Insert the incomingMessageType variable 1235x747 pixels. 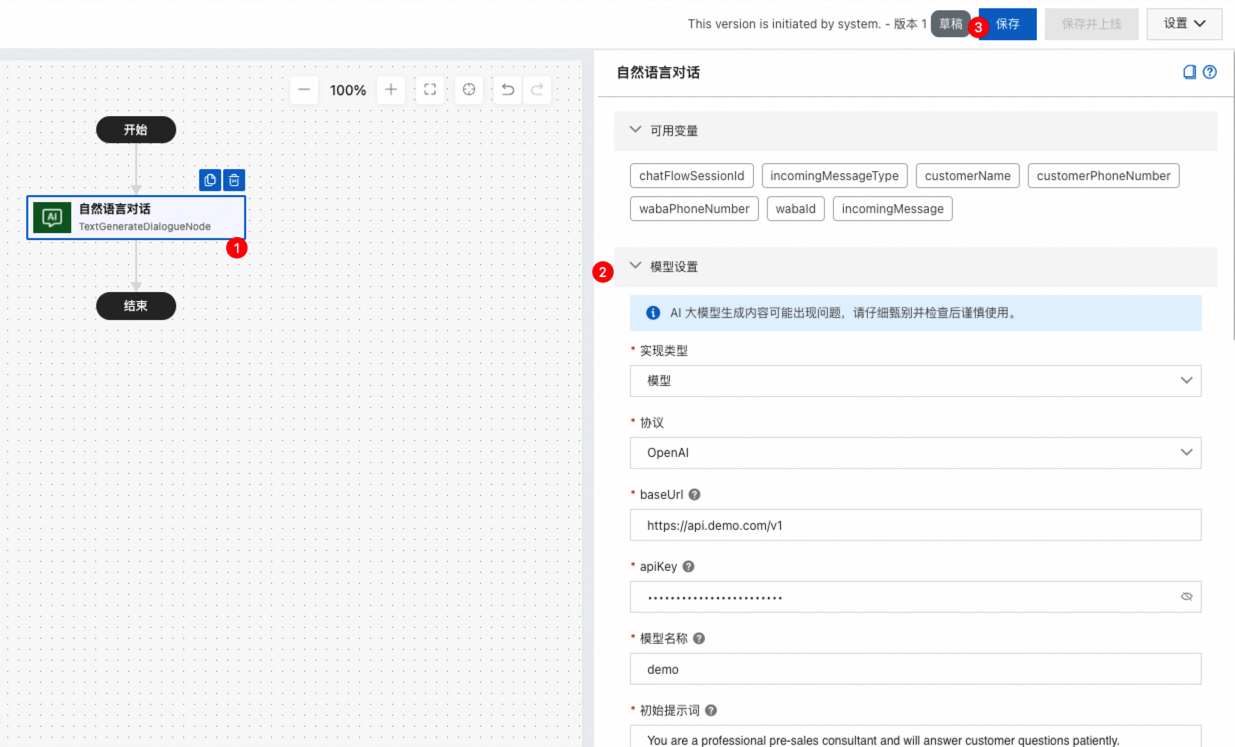click(x=834, y=176)
